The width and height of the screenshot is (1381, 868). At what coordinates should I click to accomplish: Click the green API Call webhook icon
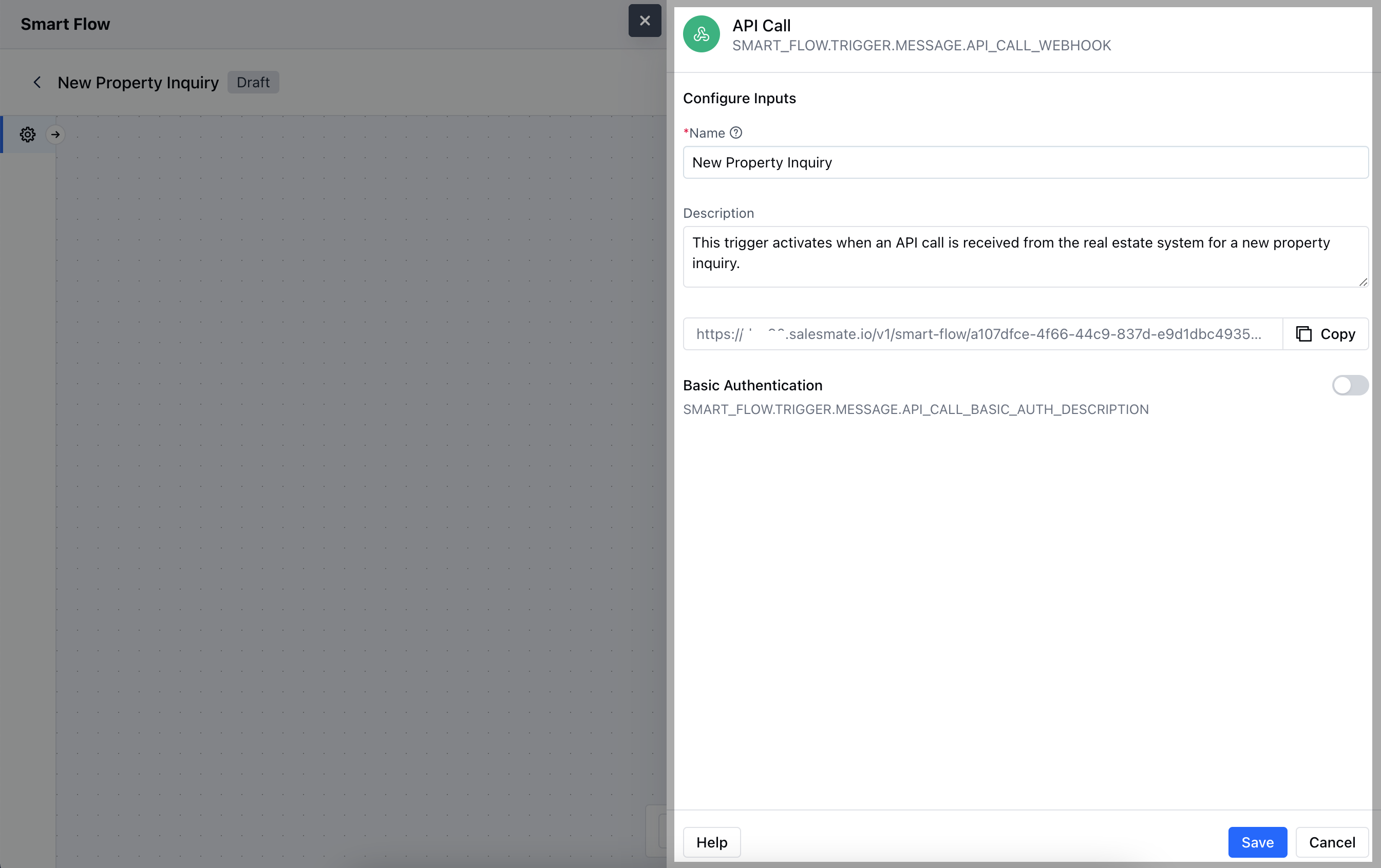click(701, 34)
